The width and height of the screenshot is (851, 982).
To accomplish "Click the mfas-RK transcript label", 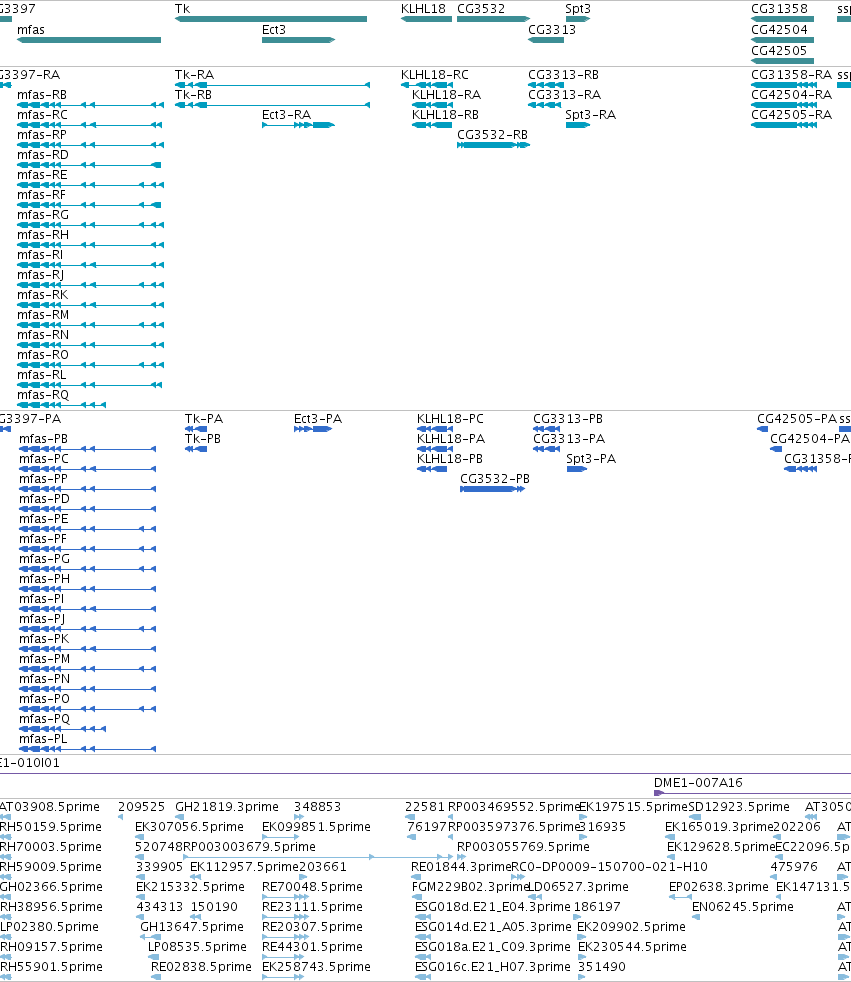I will [43, 295].
